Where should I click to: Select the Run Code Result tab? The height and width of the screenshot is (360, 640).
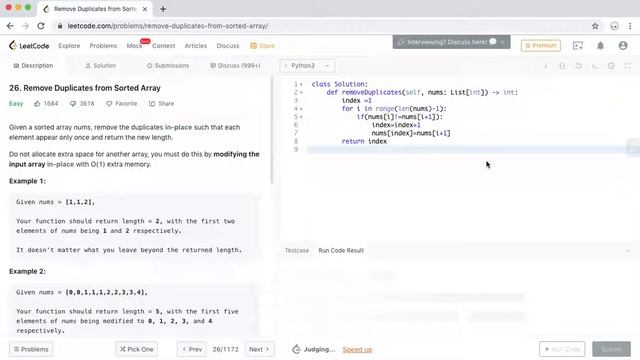341,251
